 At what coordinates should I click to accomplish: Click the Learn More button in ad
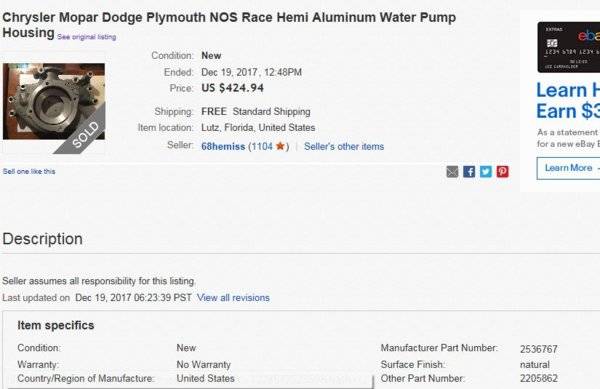pos(568,168)
